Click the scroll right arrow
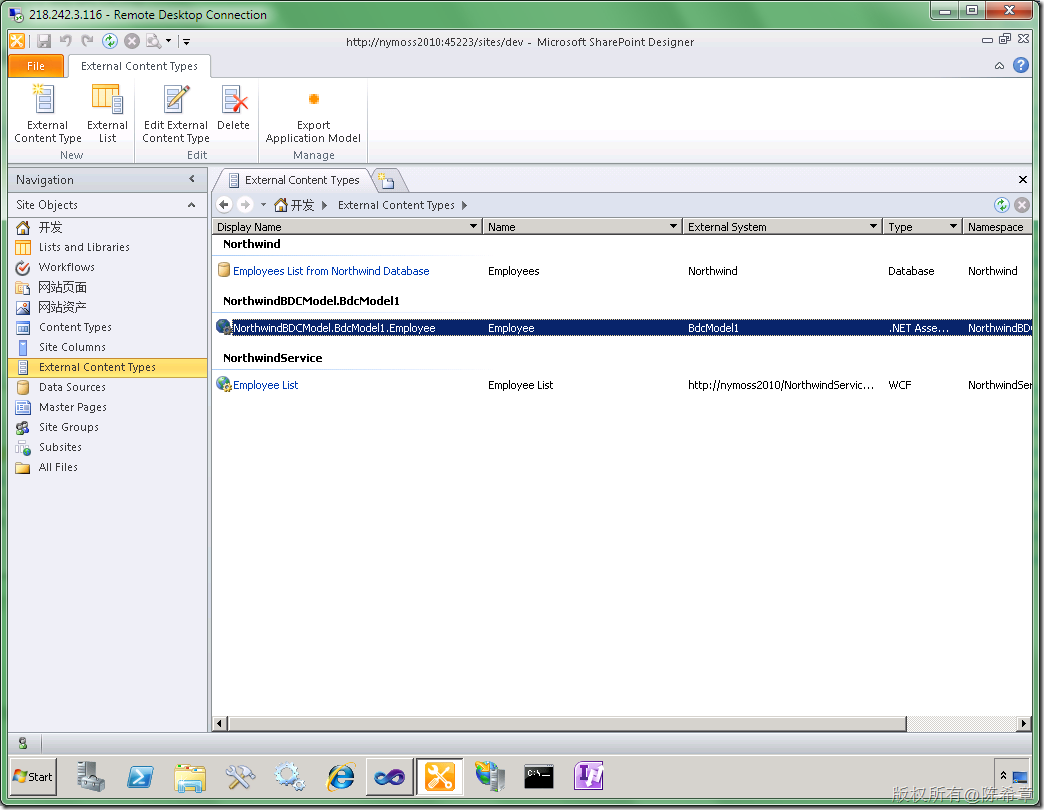 click(x=1024, y=723)
